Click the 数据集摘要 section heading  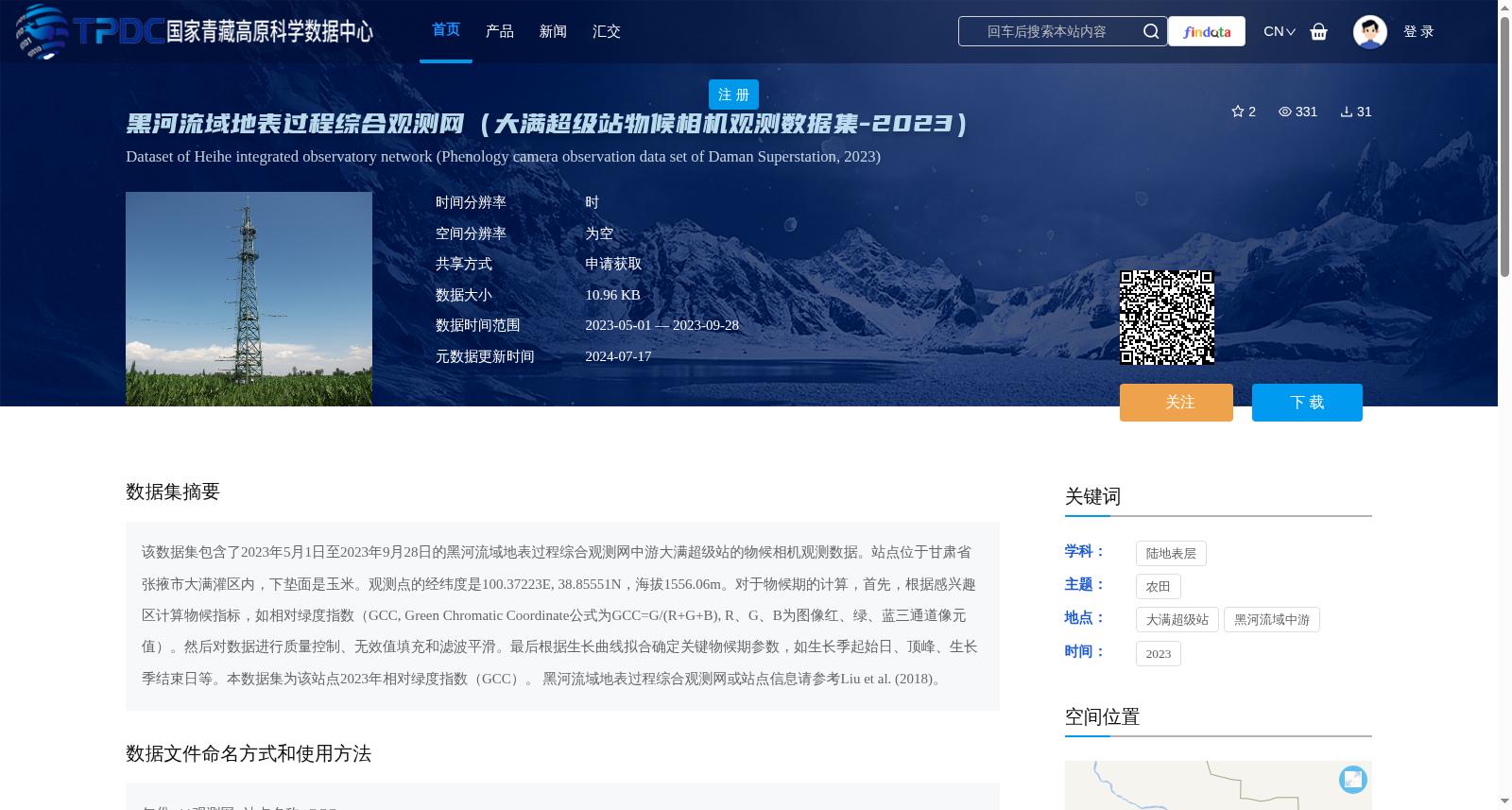click(173, 491)
